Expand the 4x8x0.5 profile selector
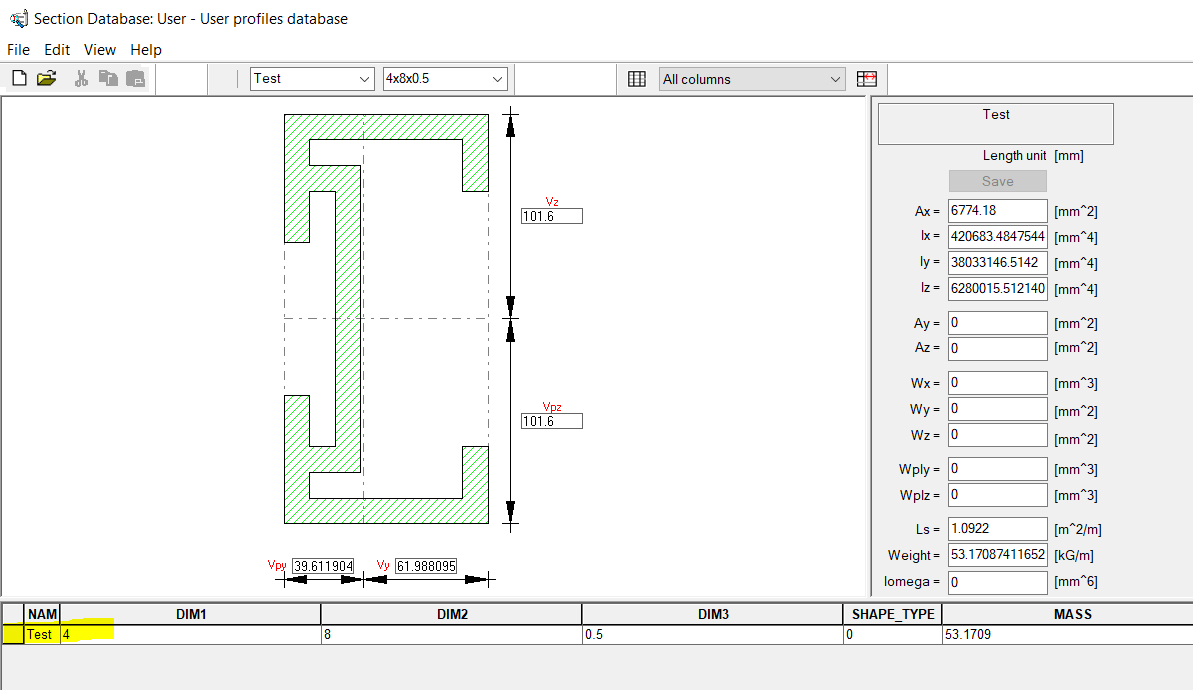The width and height of the screenshot is (1193, 690). 499,78
